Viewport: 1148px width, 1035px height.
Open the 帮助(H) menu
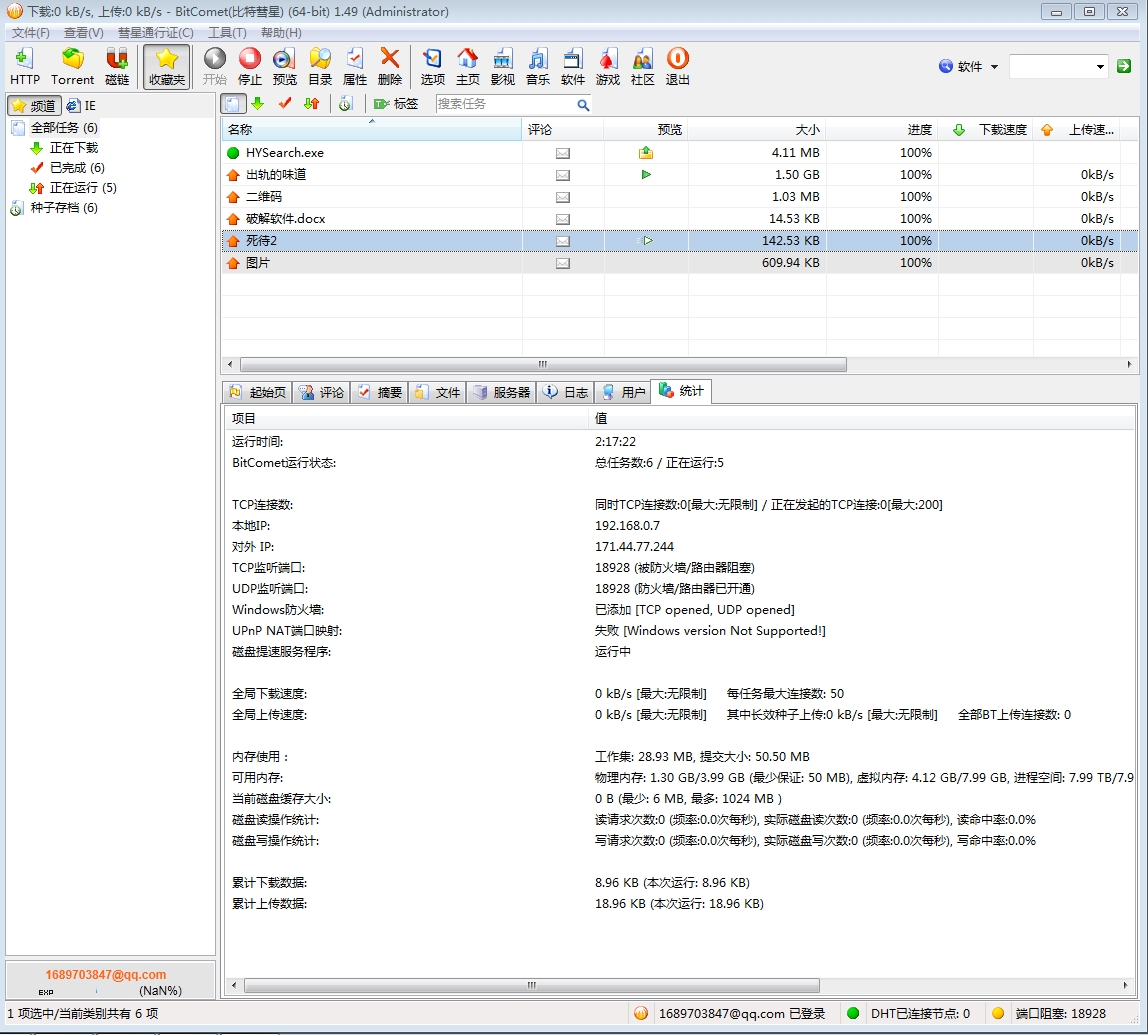281,32
